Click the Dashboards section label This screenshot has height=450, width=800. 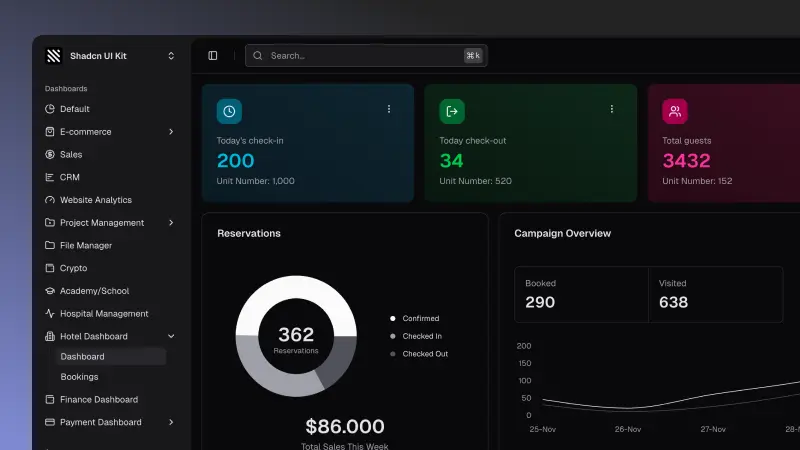point(66,88)
